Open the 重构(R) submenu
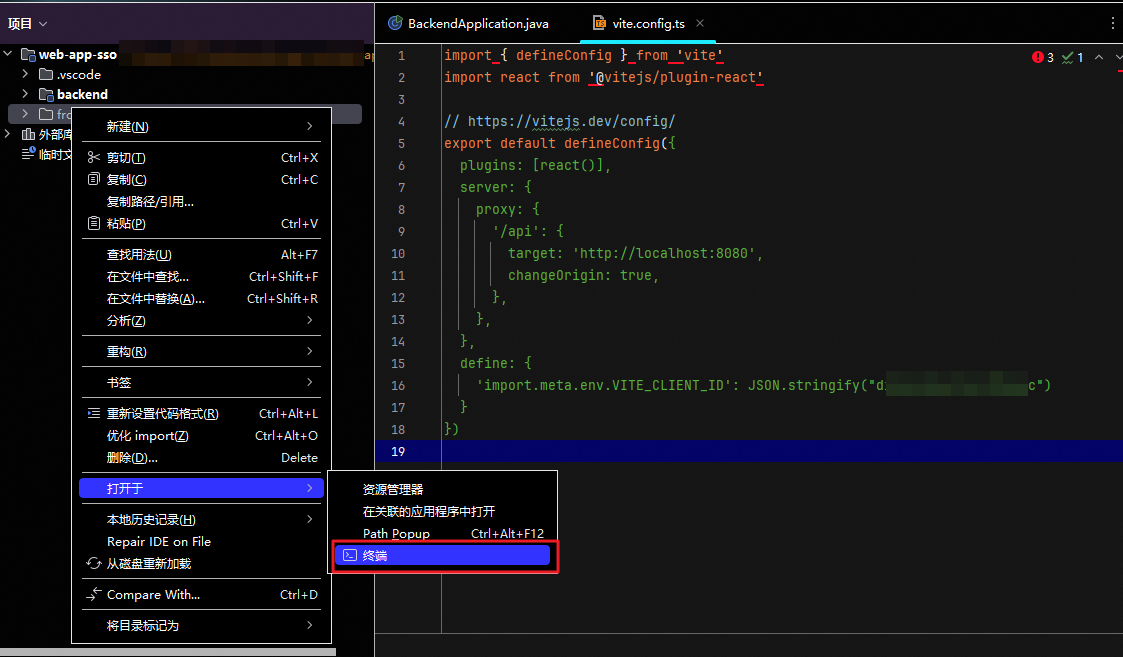The height and width of the screenshot is (657, 1123). coord(201,351)
